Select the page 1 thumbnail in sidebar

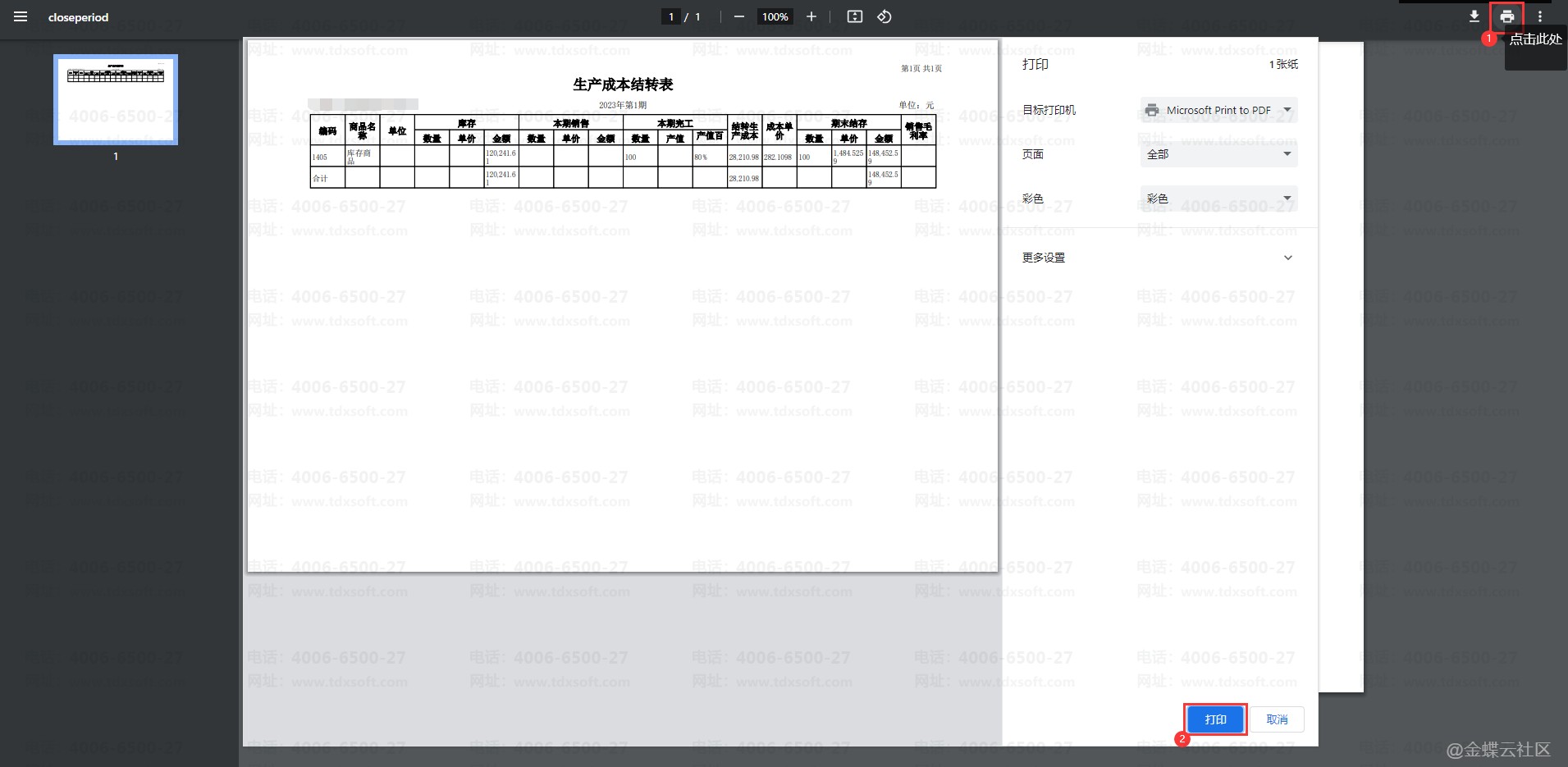tap(116, 99)
